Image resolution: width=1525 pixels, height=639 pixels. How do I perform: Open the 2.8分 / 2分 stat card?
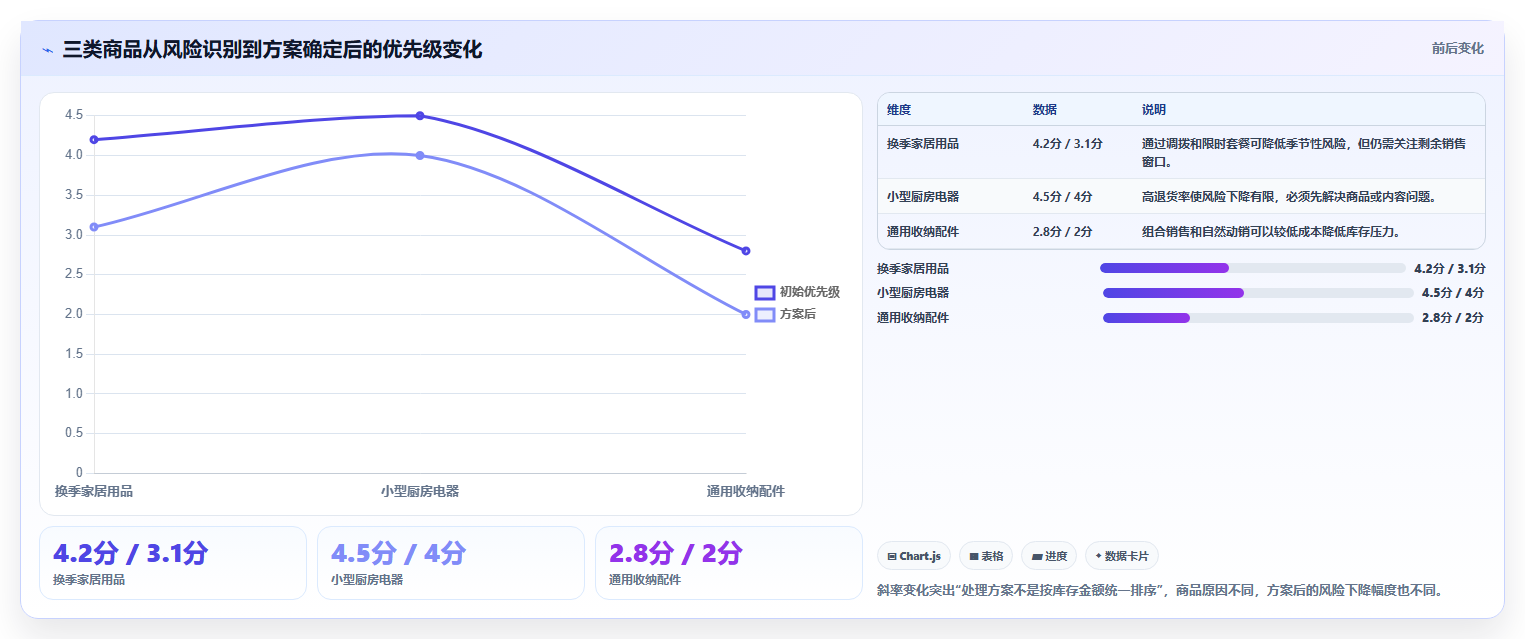click(x=728, y=563)
